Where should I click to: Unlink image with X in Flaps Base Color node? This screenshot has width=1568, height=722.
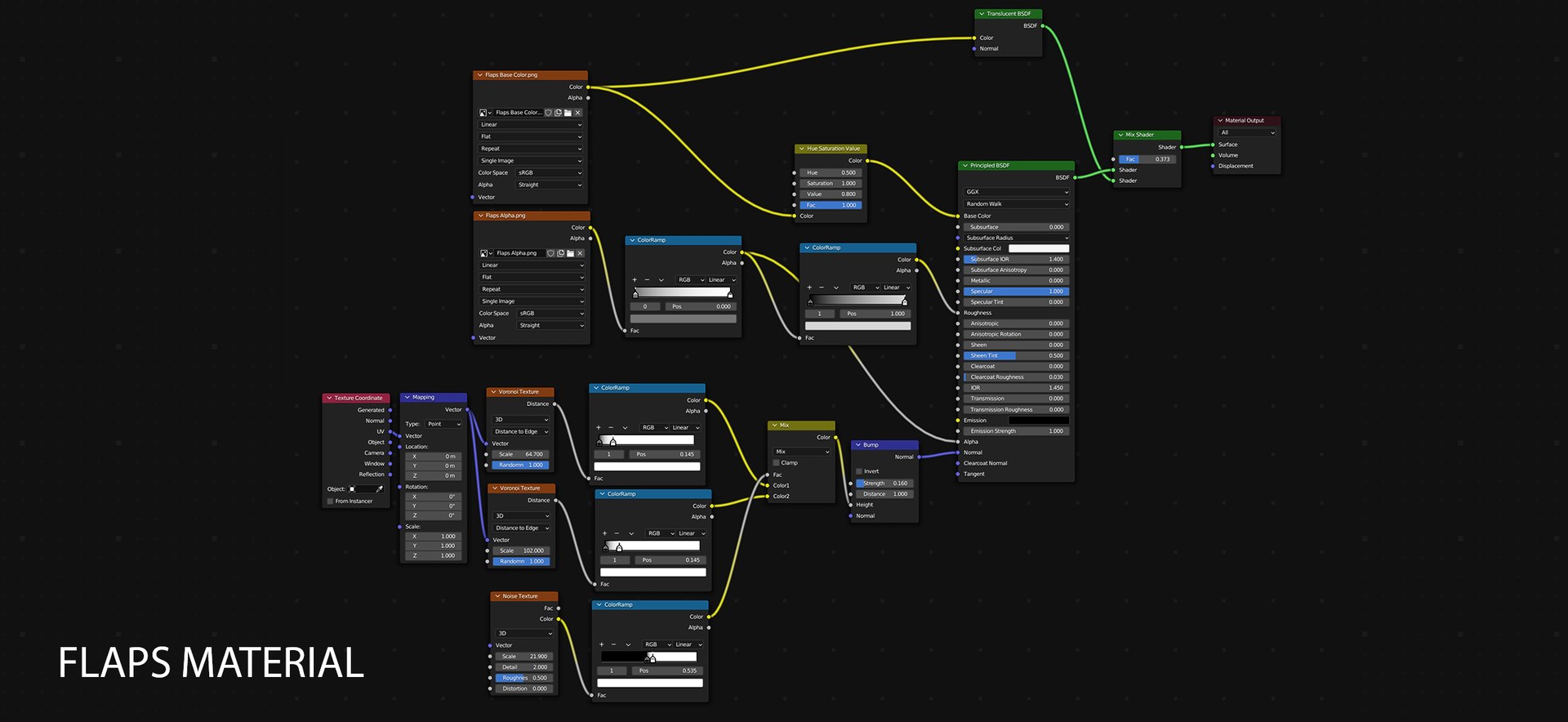tap(577, 113)
